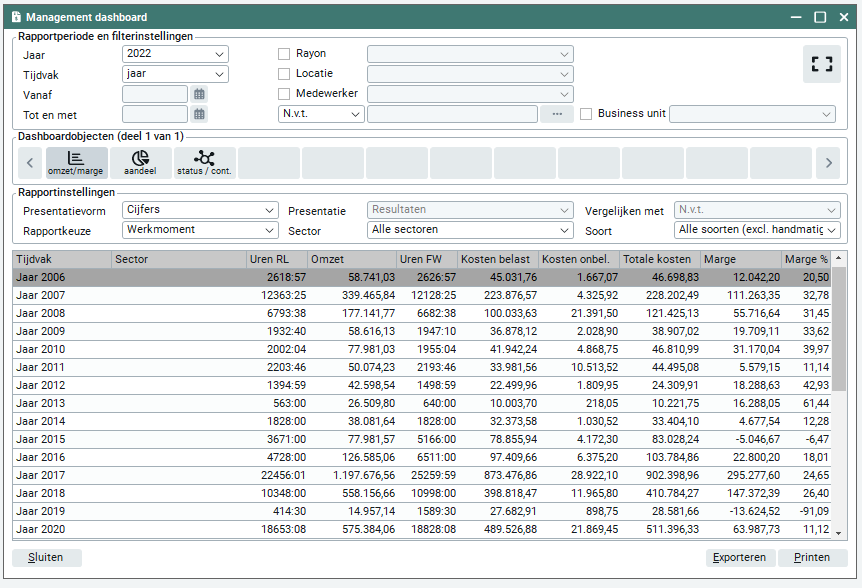862x588 pixels.
Task: Check the Business unit checkbox
Action: click(x=586, y=114)
